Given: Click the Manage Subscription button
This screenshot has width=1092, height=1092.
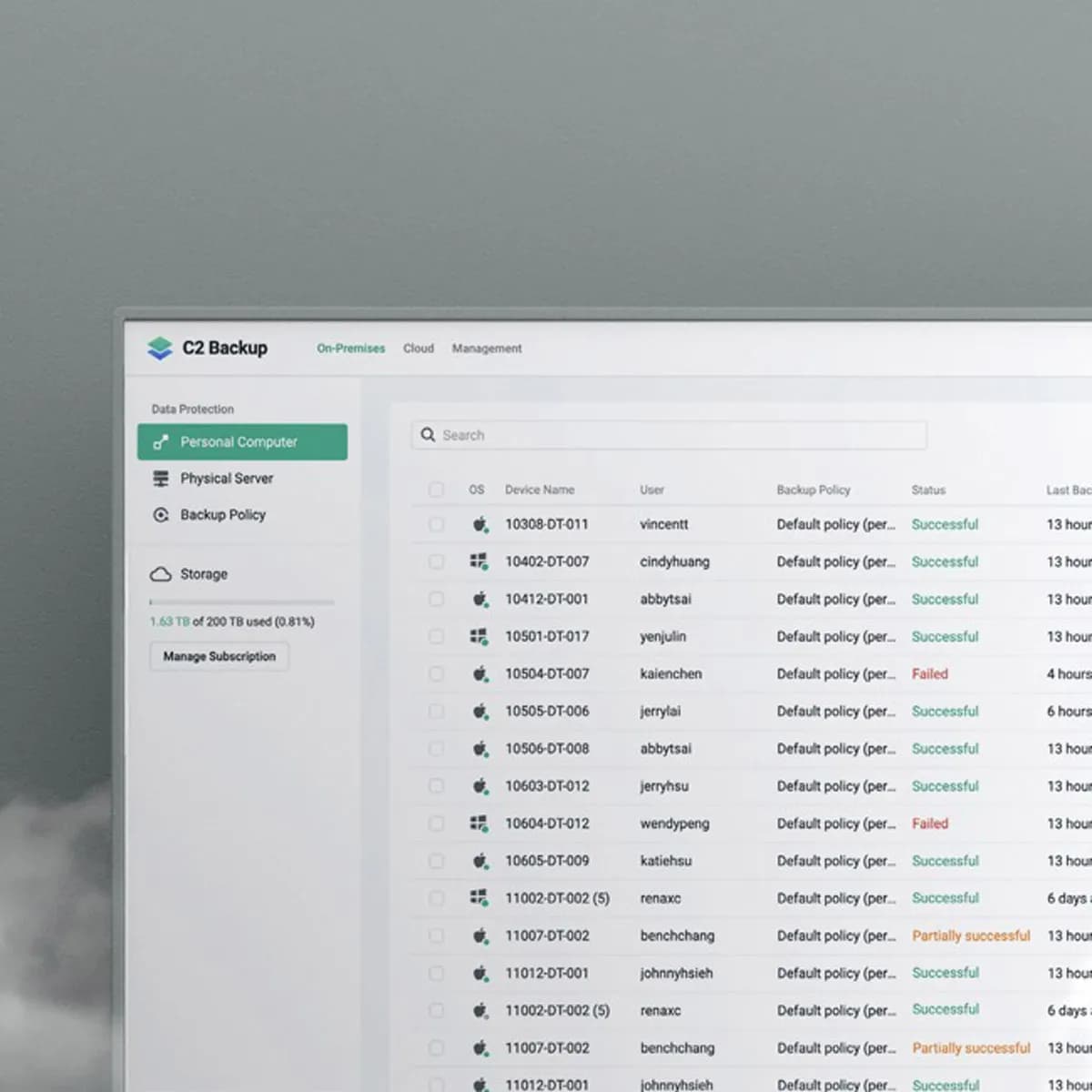Looking at the screenshot, I should [219, 656].
